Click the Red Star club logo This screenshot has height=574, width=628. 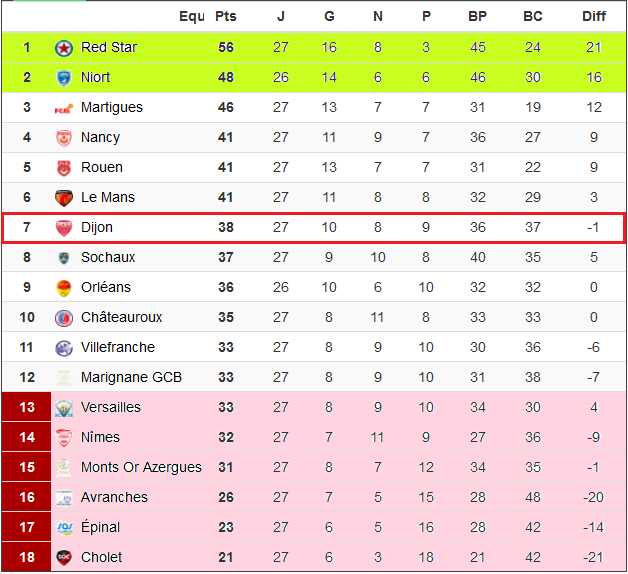(64, 47)
